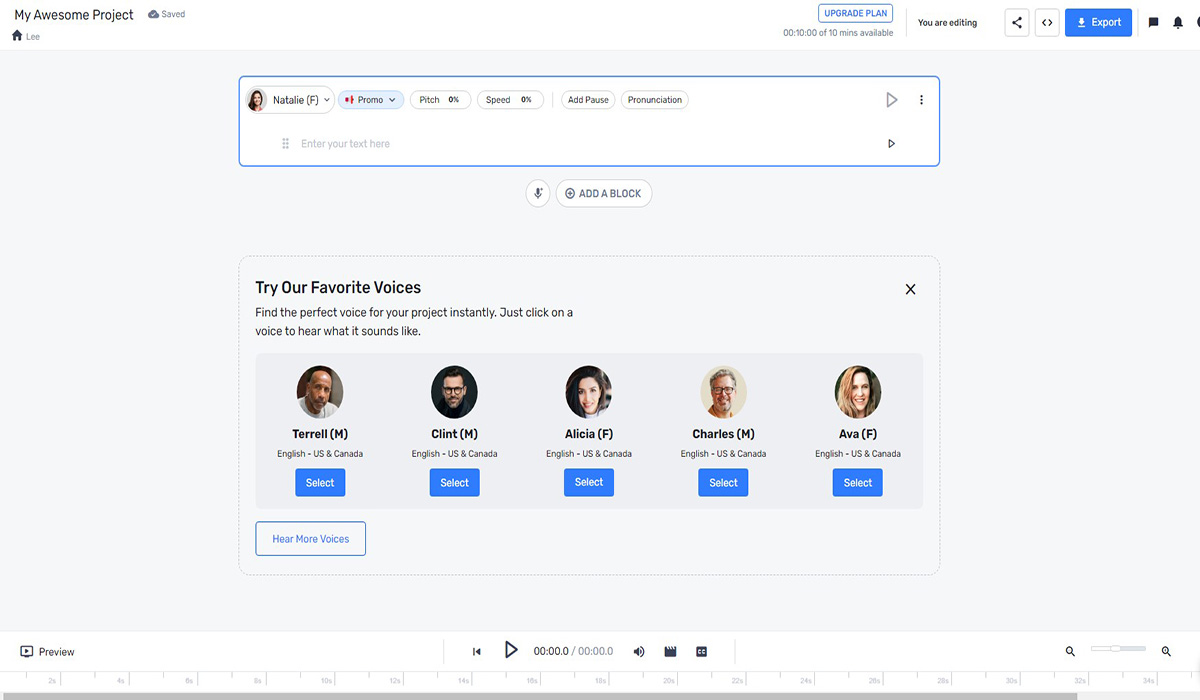Open the Preview panel
Screen dimensions: 1200x700
(47, 652)
